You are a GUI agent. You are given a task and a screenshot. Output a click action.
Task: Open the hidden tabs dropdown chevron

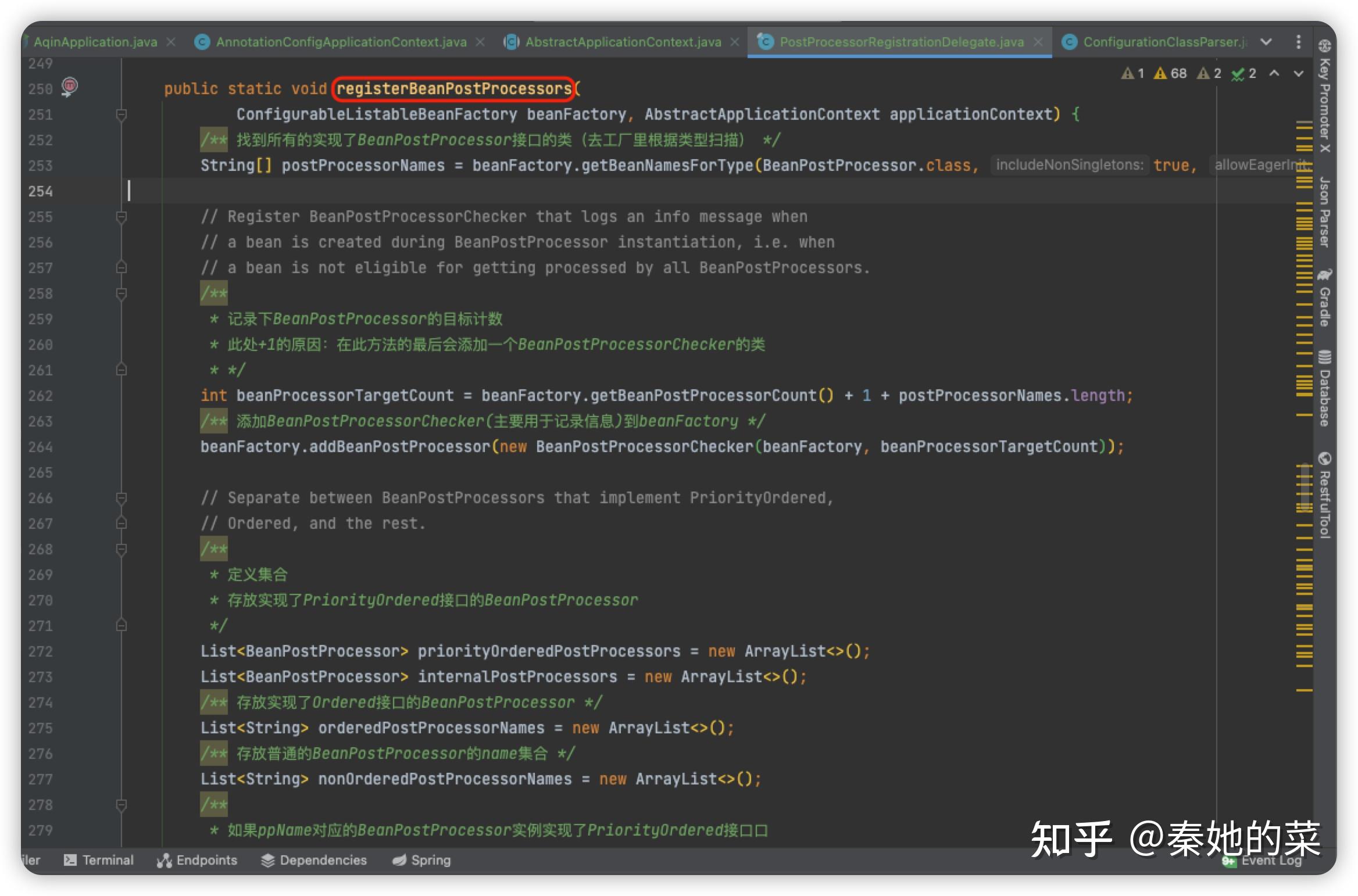click(x=1266, y=42)
